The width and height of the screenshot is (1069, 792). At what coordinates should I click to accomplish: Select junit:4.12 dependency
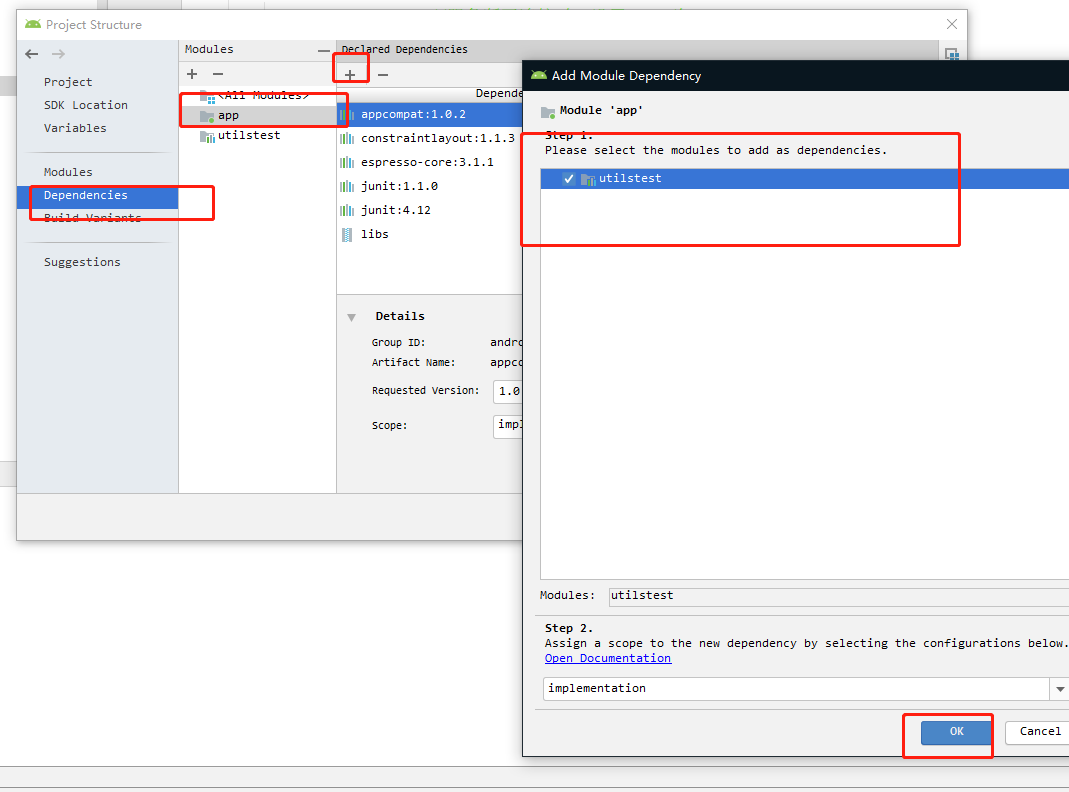point(430,210)
